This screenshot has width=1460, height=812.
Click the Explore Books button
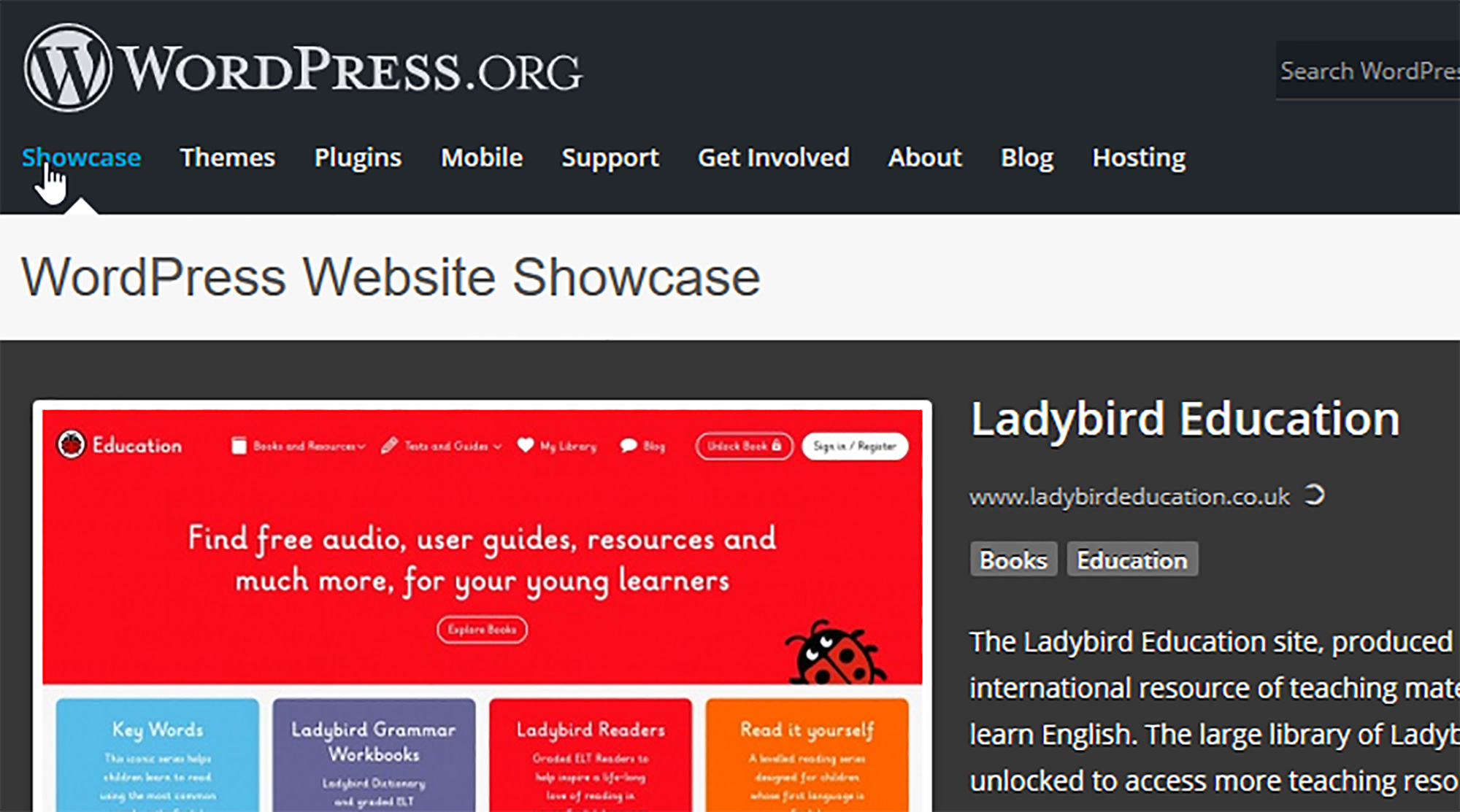coord(482,629)
